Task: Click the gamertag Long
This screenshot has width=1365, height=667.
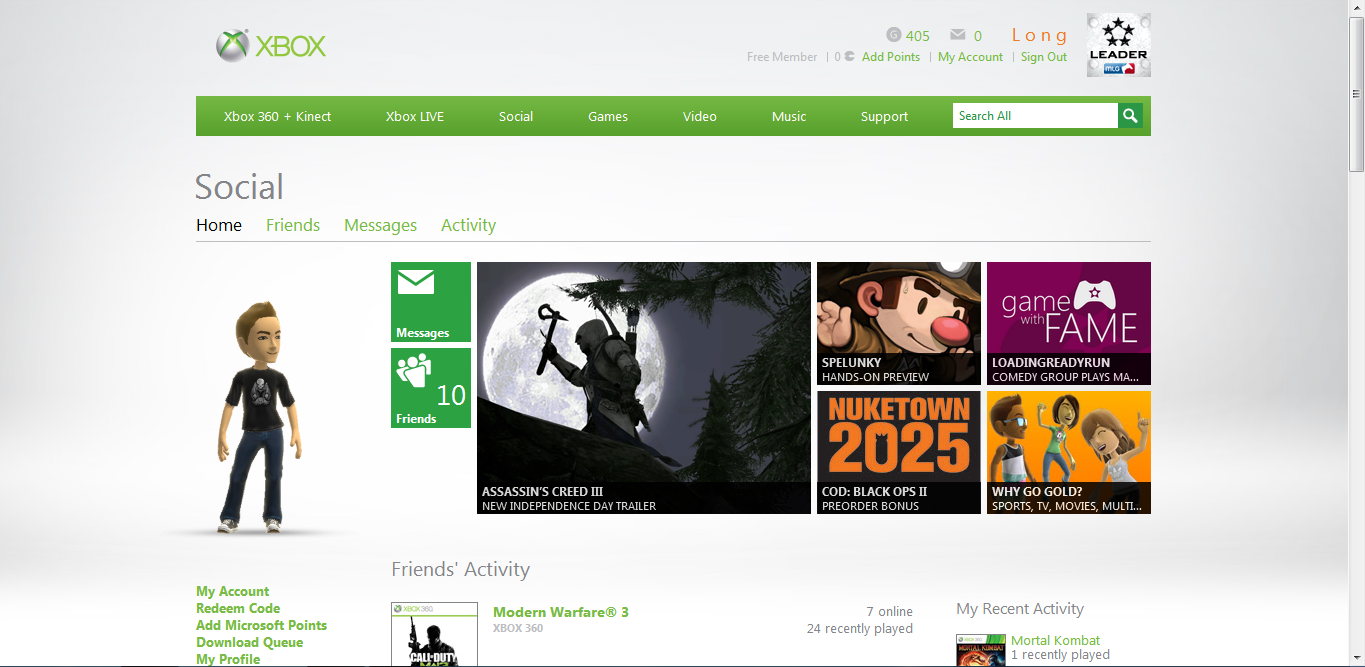Action: pyautogui.click(x=1040, y=35)
